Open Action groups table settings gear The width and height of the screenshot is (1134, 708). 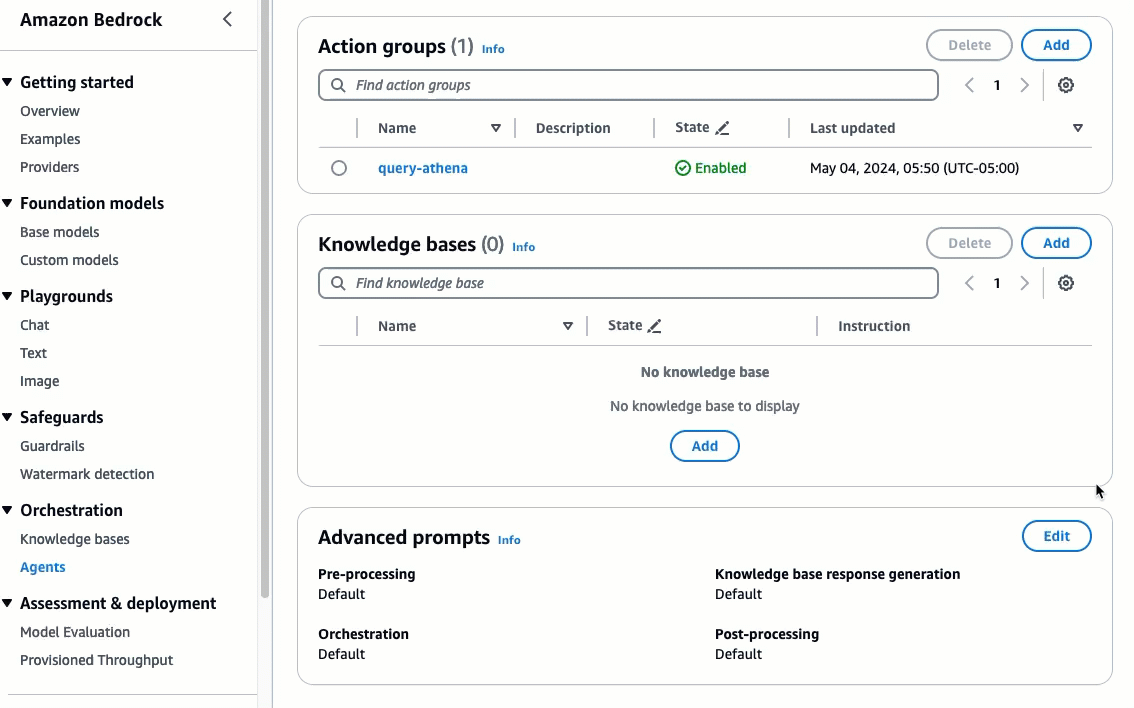[x=1065, y=85]
